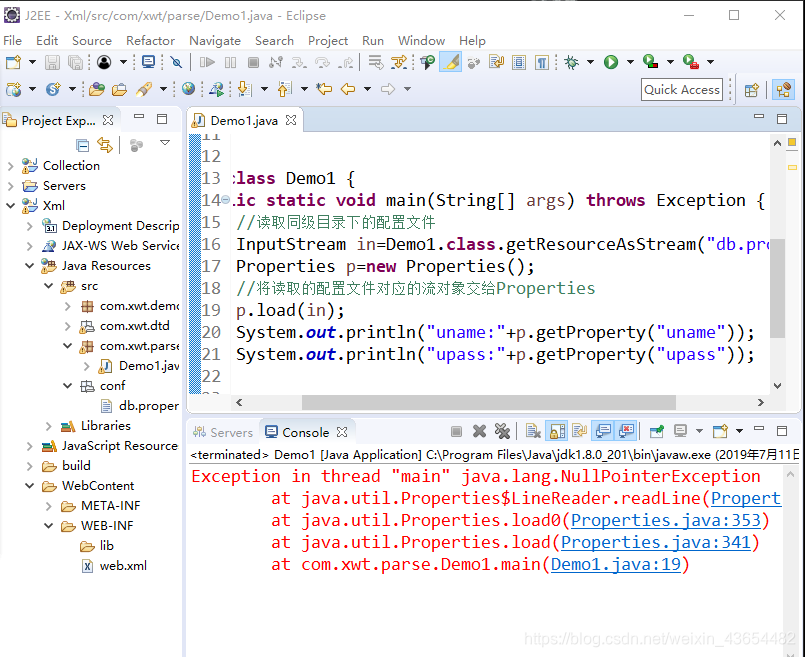Toggle Show Console When Standard Out Changes
The width and height of the screenshot is (805, 657).
(603, 431)
